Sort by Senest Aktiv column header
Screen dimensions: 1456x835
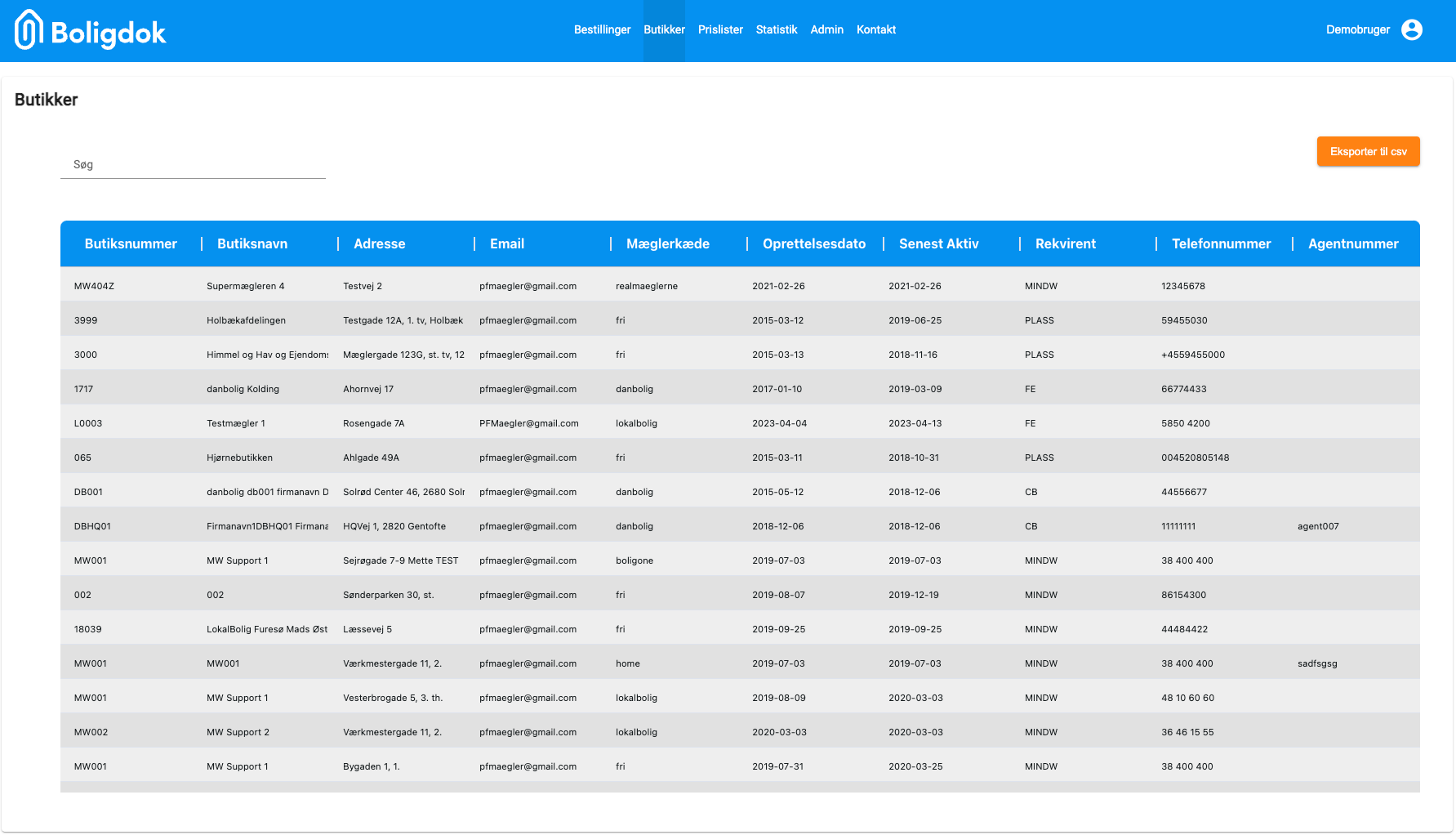tap(939, 243)
